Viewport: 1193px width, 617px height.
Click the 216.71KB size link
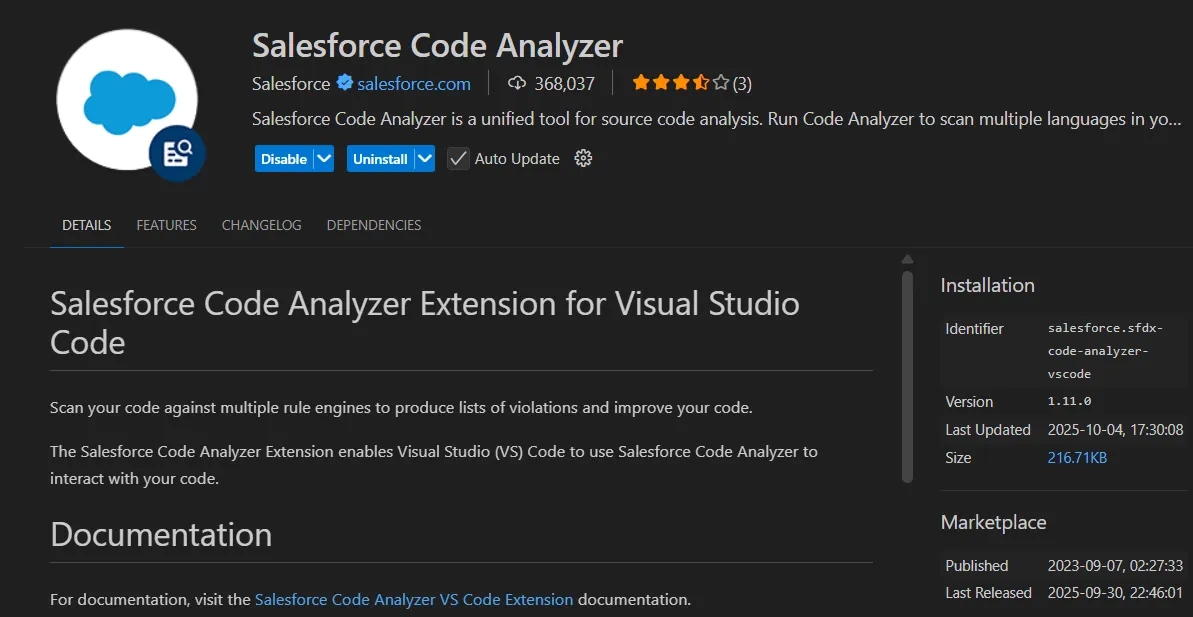point(1077,458)
